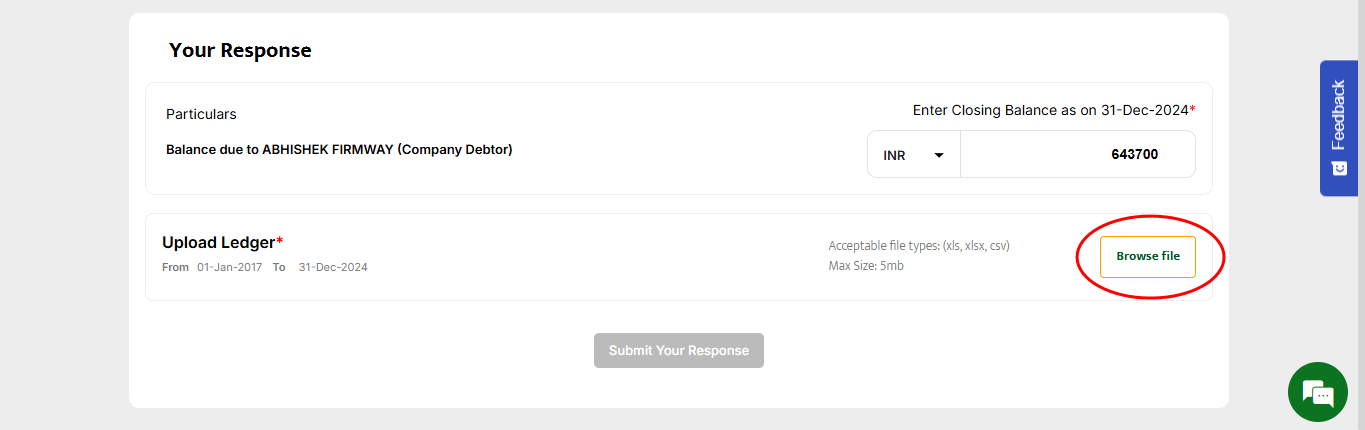
Task: Click the red asterisk beside Upload Ledger
Action: tap(280, 241)
